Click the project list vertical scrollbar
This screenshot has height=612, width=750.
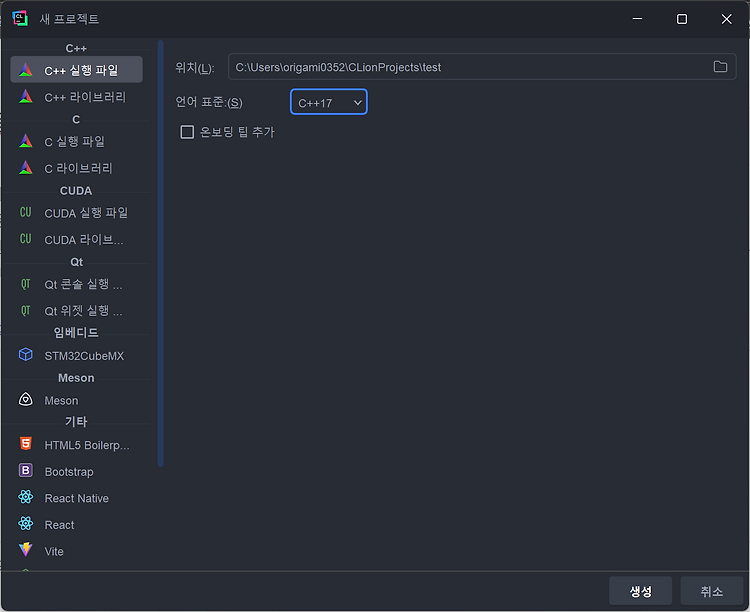161,253
